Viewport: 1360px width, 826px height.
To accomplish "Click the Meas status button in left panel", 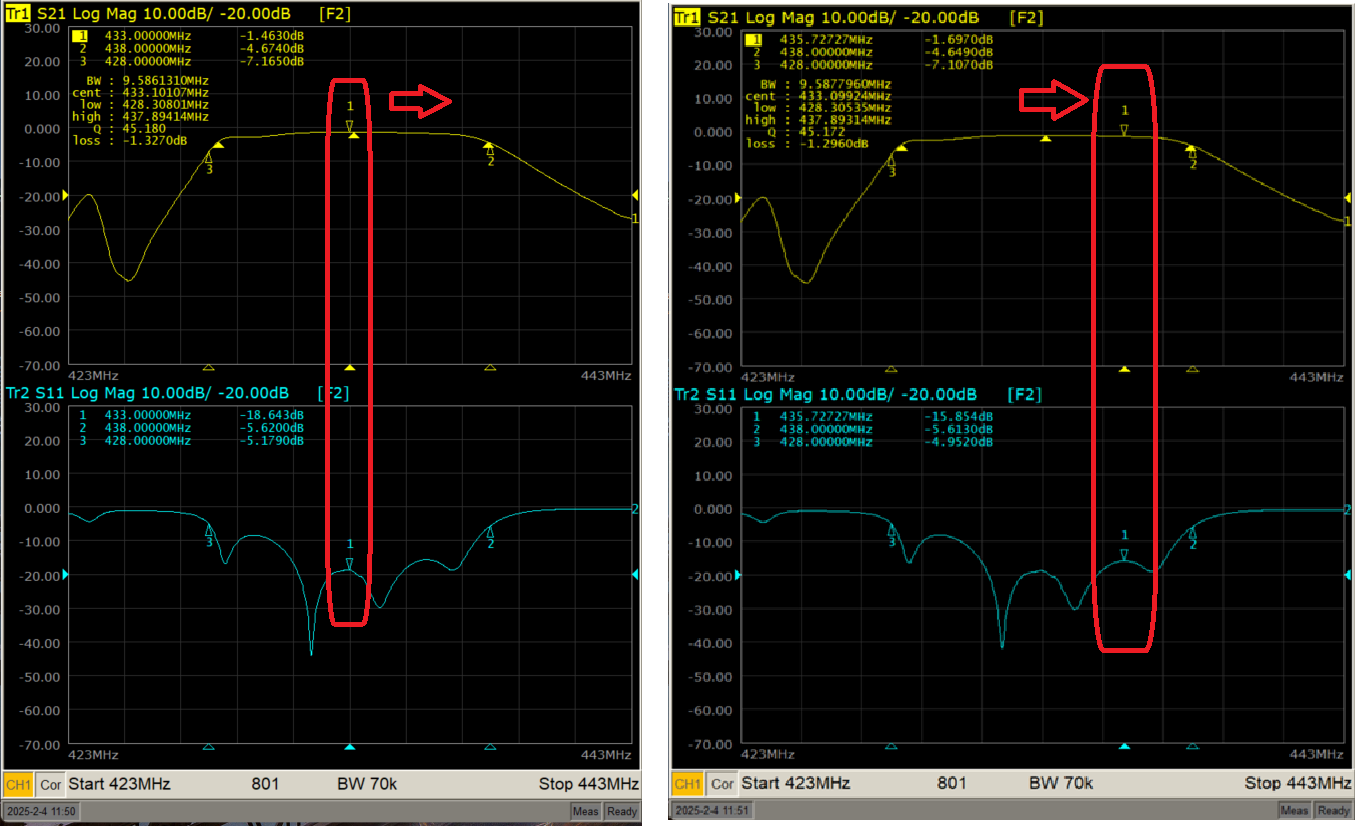I will 585,811.
